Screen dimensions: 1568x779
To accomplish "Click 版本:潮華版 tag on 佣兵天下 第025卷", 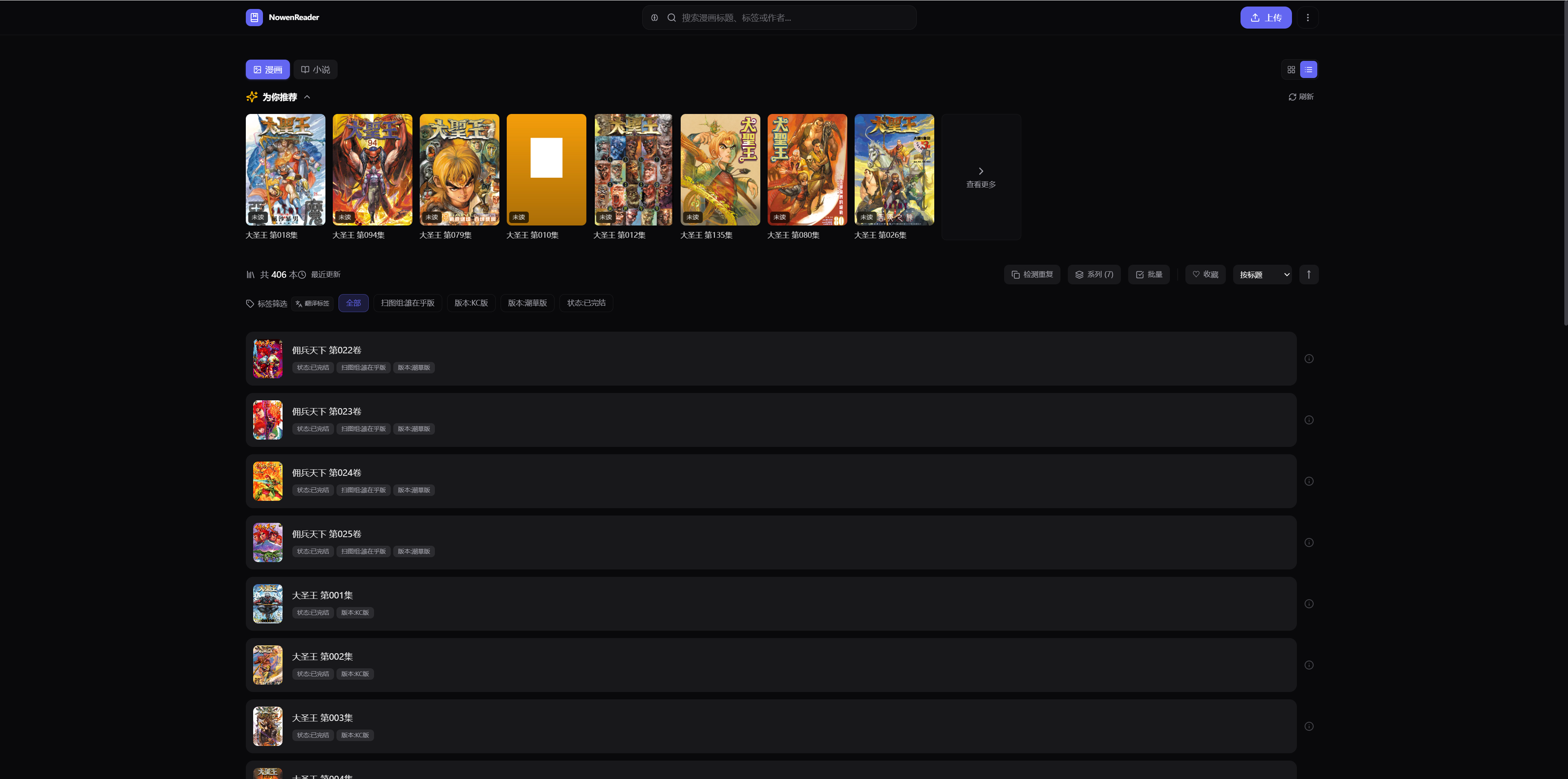I will pos(414,552).
